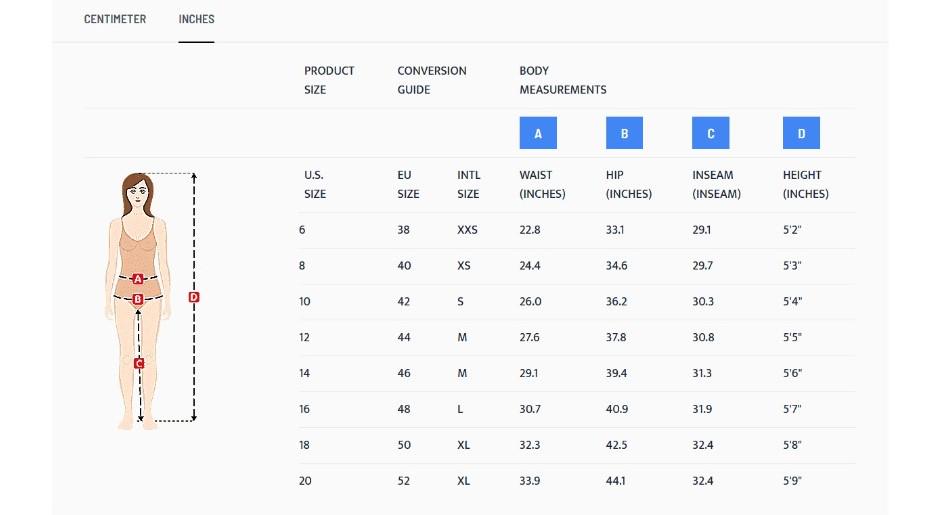Click red A marker on body figure
This screenshot has height=515, width=931.
[x=138, y=279]
